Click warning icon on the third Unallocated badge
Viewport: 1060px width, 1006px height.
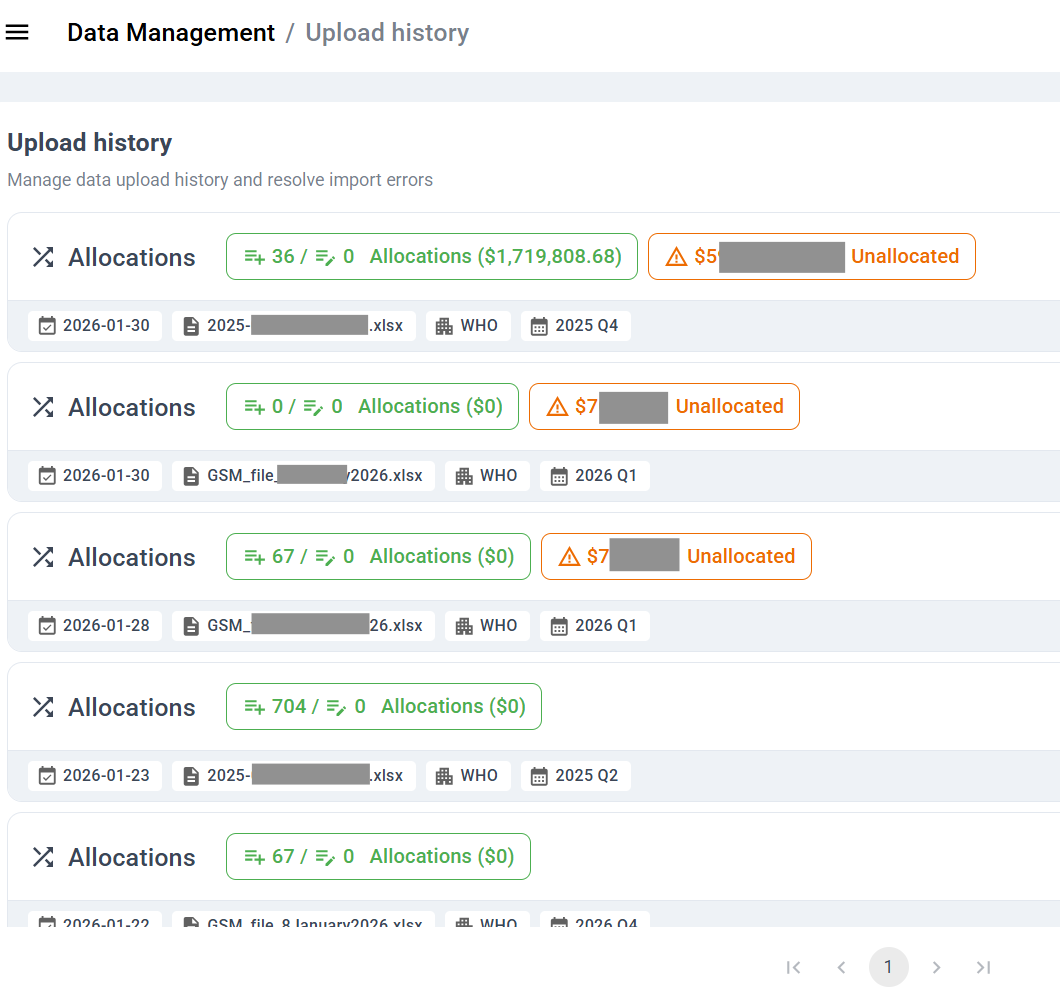click(x=569, y=557)
